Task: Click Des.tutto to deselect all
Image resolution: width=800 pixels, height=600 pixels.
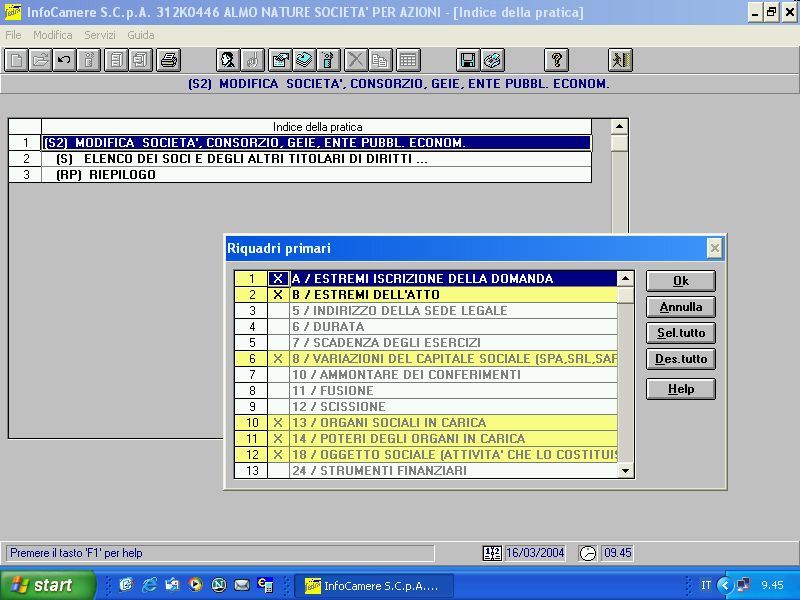Action: 681,359
